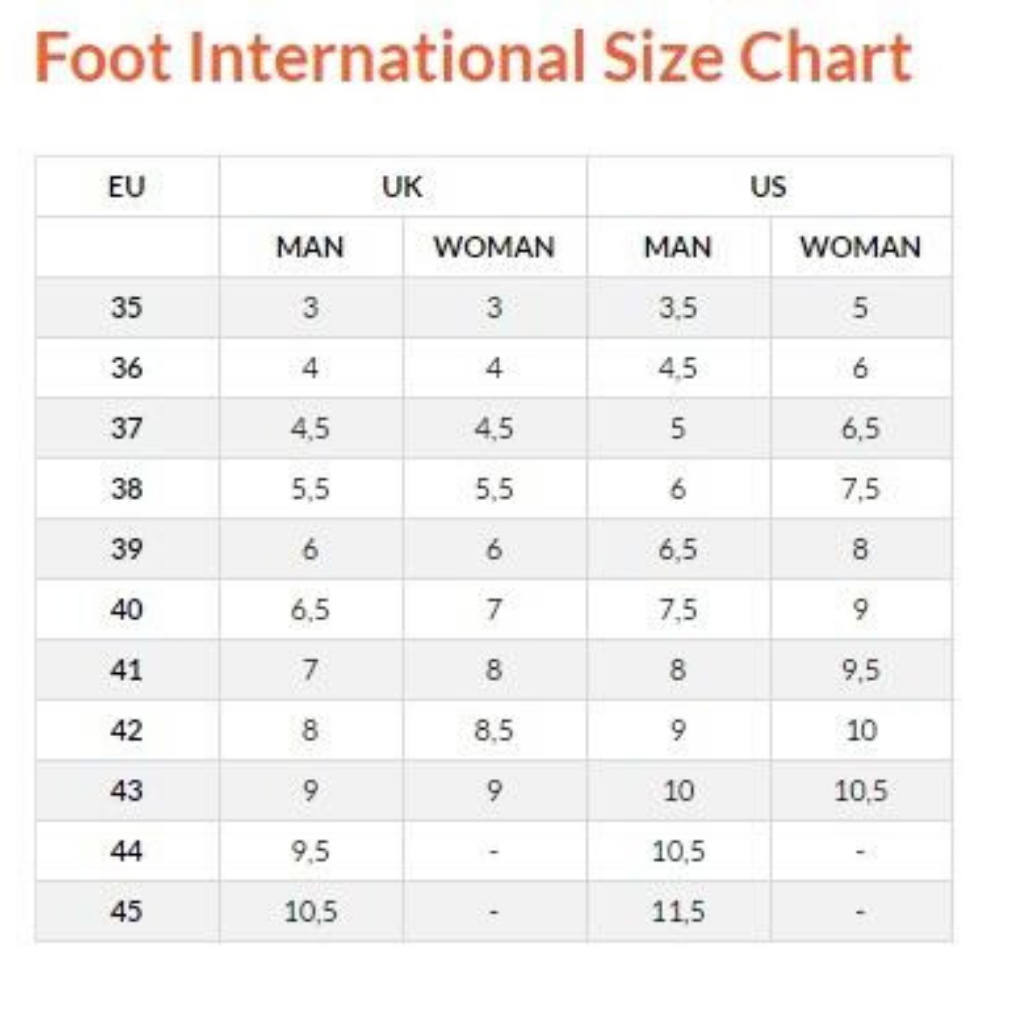Screen dimensions: 1024x1024
Task: Choose EU size 42 cell
Action: point(127,730)
